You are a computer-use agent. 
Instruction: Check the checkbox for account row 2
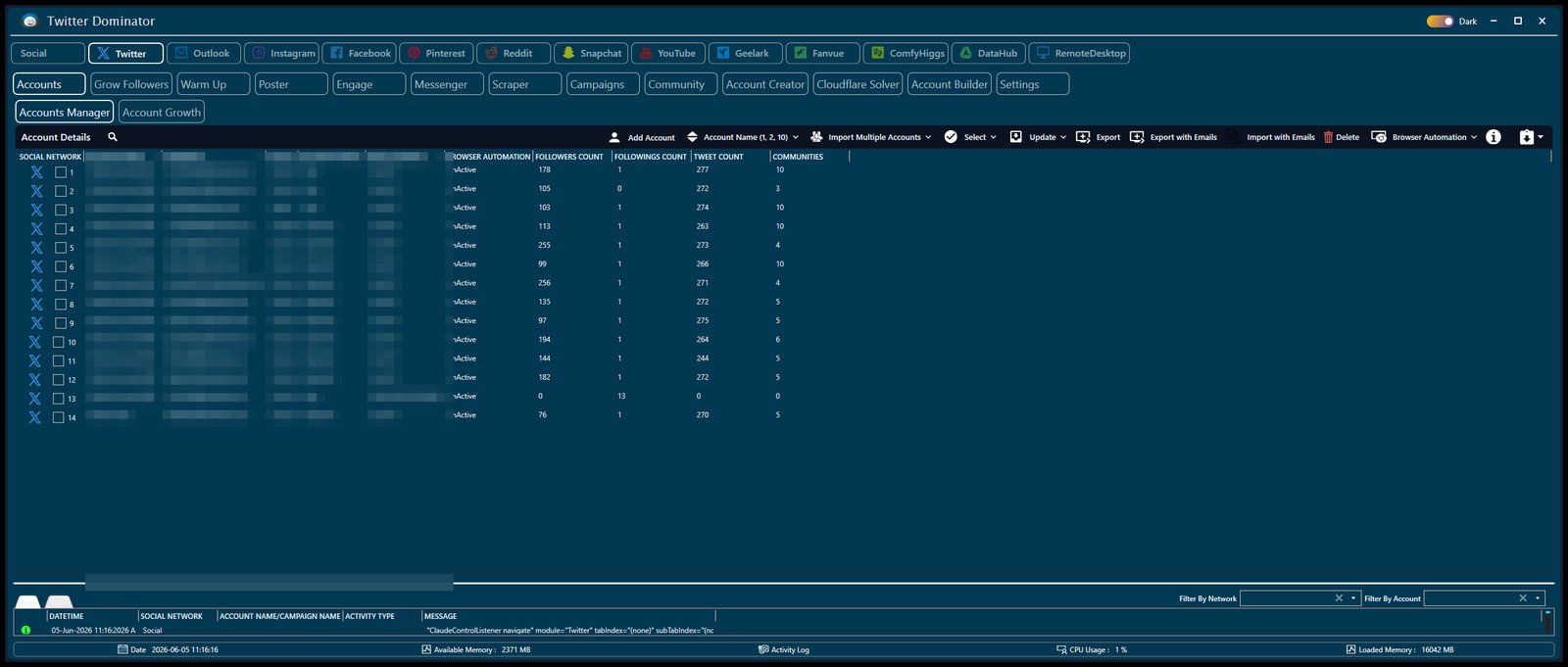pos(61,191)
